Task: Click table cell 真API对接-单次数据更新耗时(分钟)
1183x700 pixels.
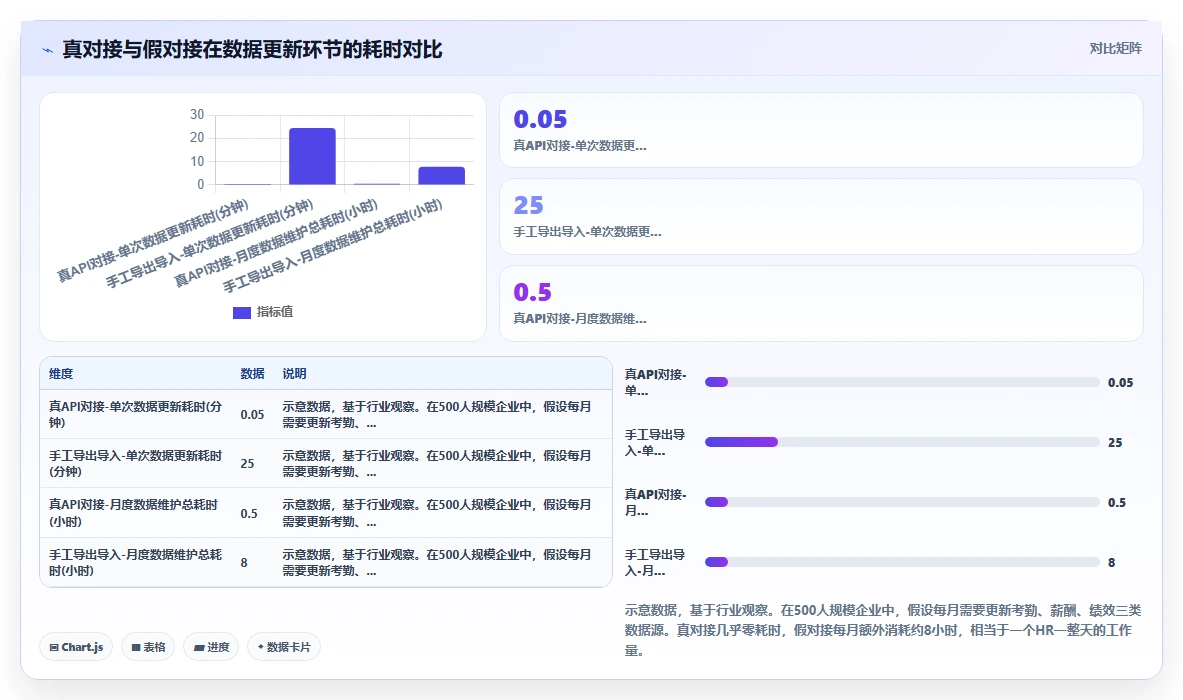Action: pyautogui.click(x=136, y=414)
